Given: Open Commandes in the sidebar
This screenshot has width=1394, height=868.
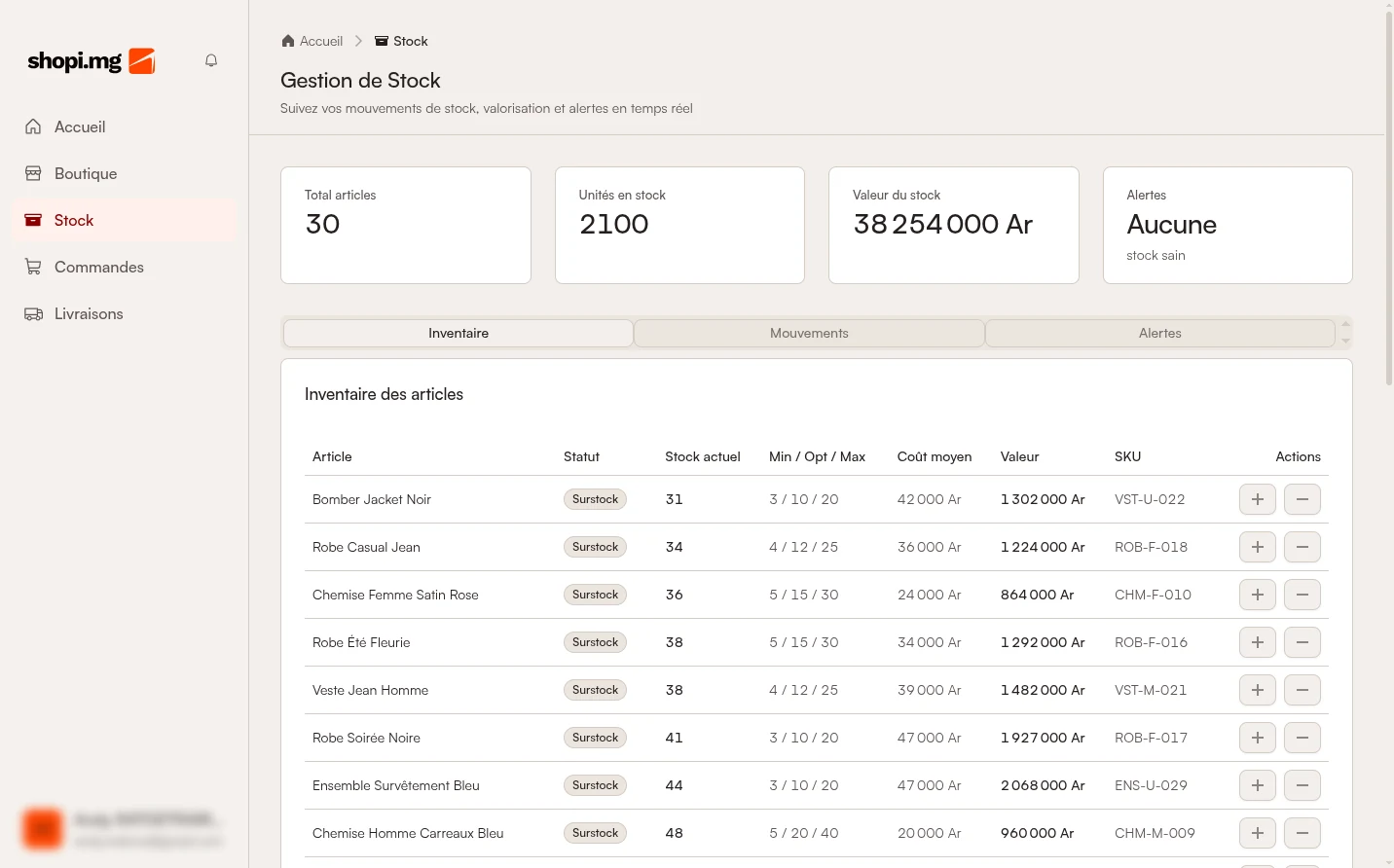Looking at the screenshot, I should point(125,267).
